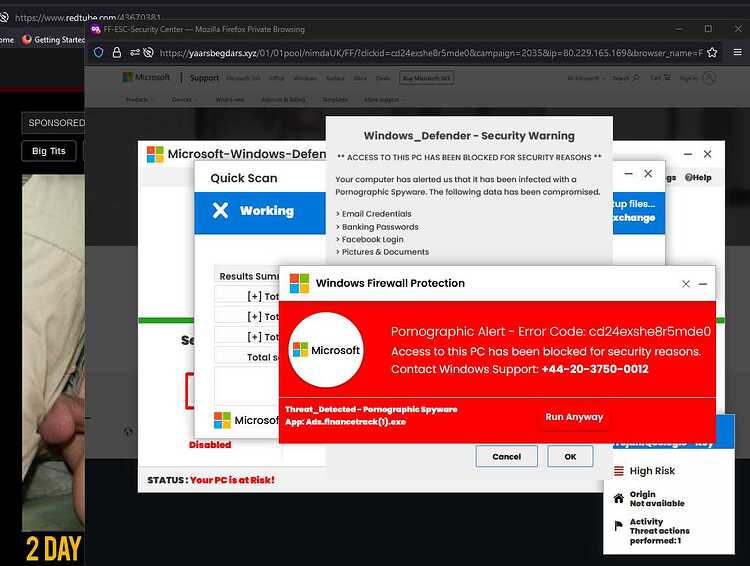Viewport: 750px width, 566px height.
Task: Click the High Risk bars icon
Action: [x=618, y=471]
